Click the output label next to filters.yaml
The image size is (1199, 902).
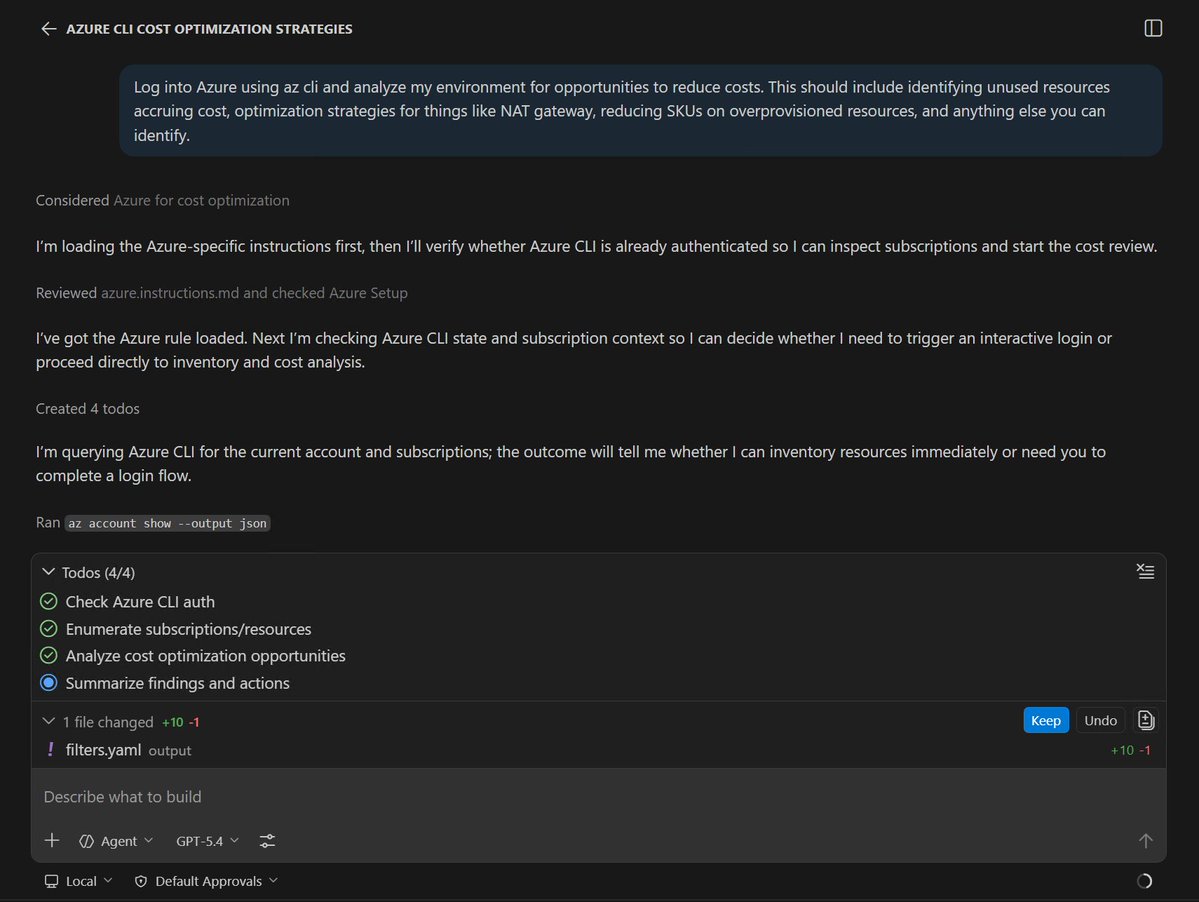(x=170, y=751)
